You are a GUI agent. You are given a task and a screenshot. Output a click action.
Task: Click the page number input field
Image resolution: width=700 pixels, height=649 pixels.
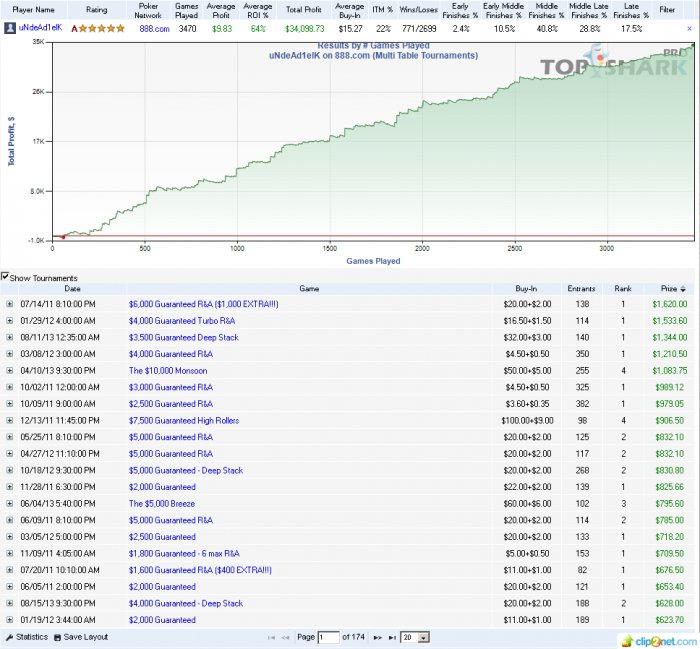pyautogui.click(x=328, y=637)
